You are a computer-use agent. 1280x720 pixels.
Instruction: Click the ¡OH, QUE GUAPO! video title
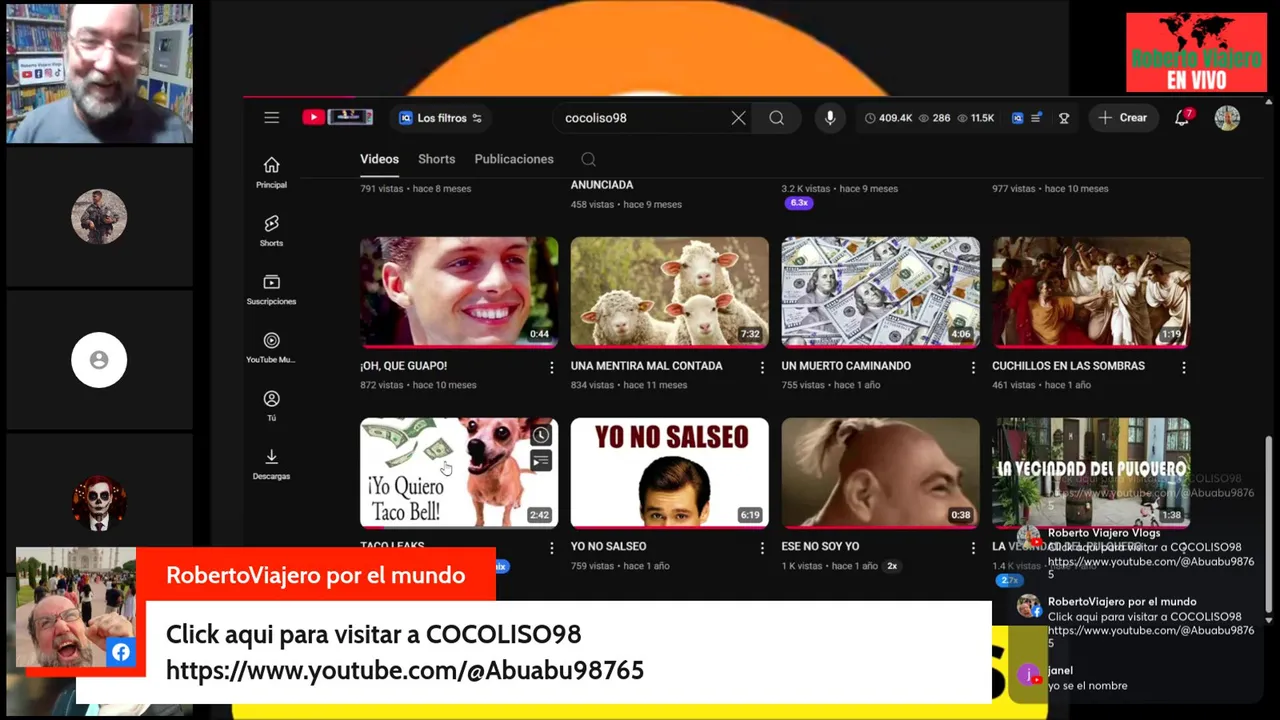point(403,366)
